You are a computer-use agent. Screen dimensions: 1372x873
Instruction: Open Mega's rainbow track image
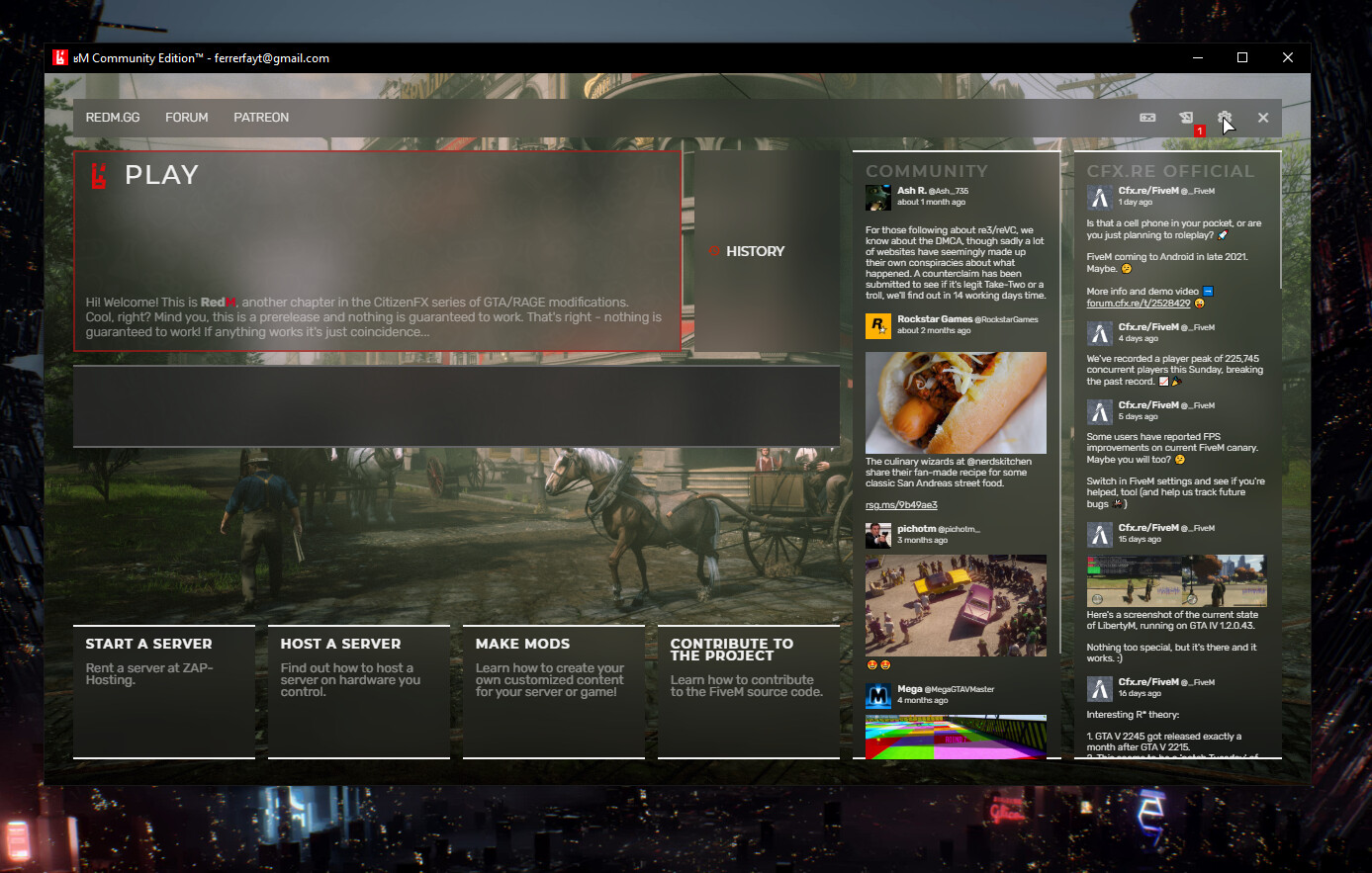956,737
